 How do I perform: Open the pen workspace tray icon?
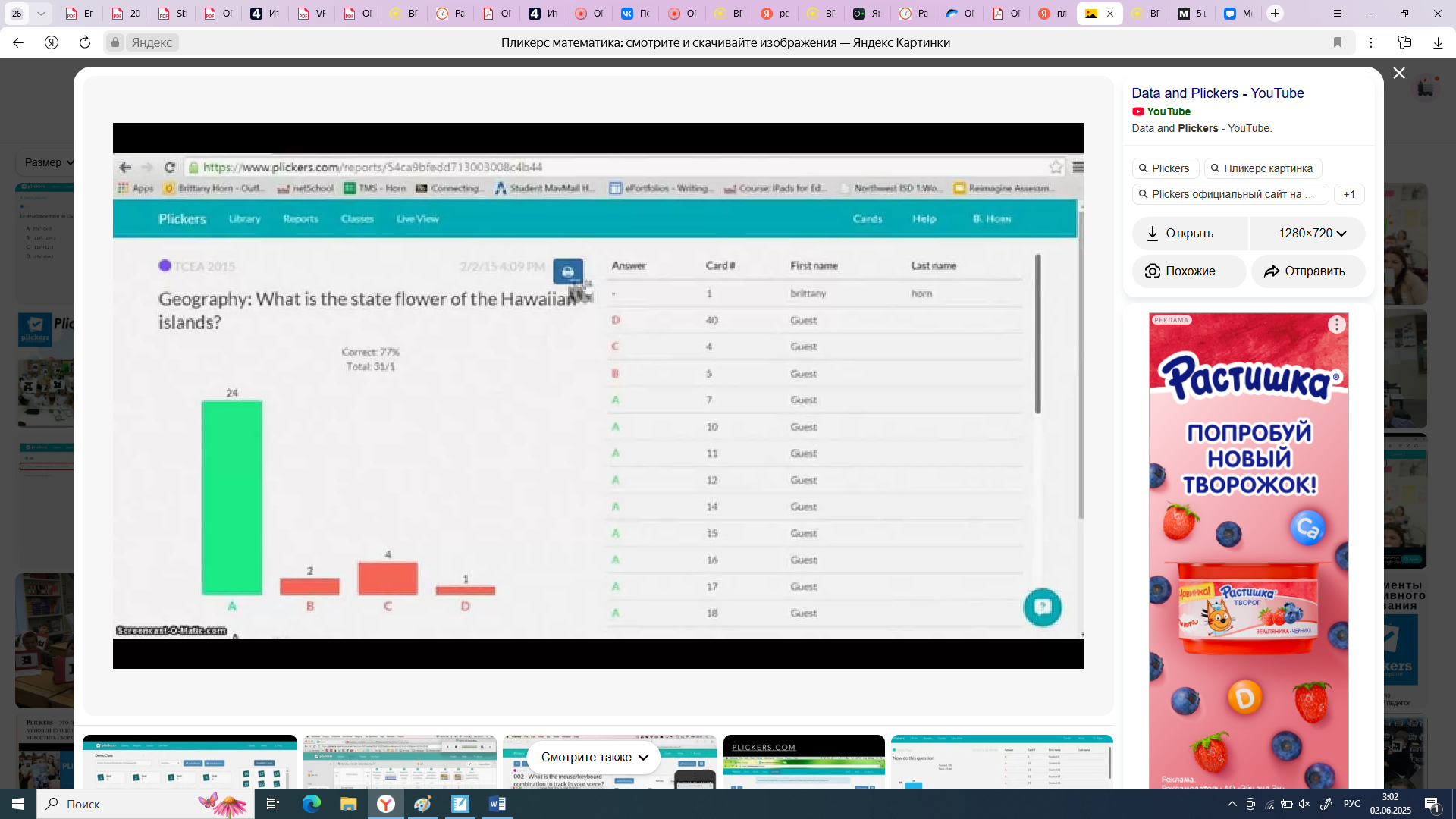pos(1326,804)
